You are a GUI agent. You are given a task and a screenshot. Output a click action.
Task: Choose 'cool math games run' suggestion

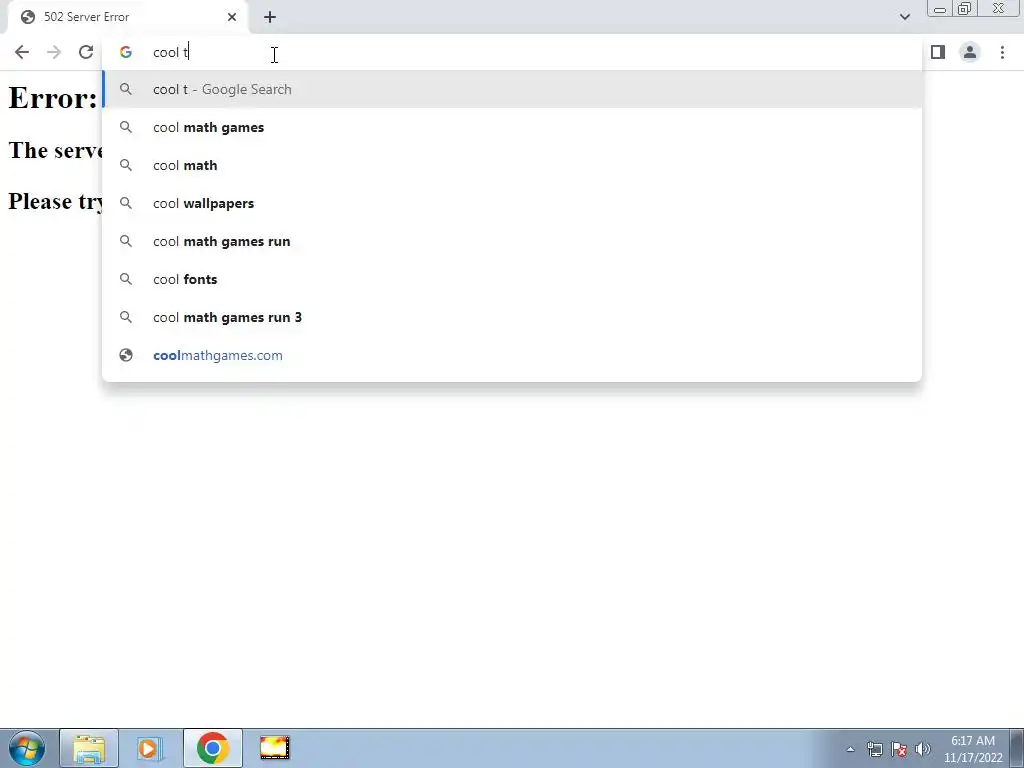513,241
